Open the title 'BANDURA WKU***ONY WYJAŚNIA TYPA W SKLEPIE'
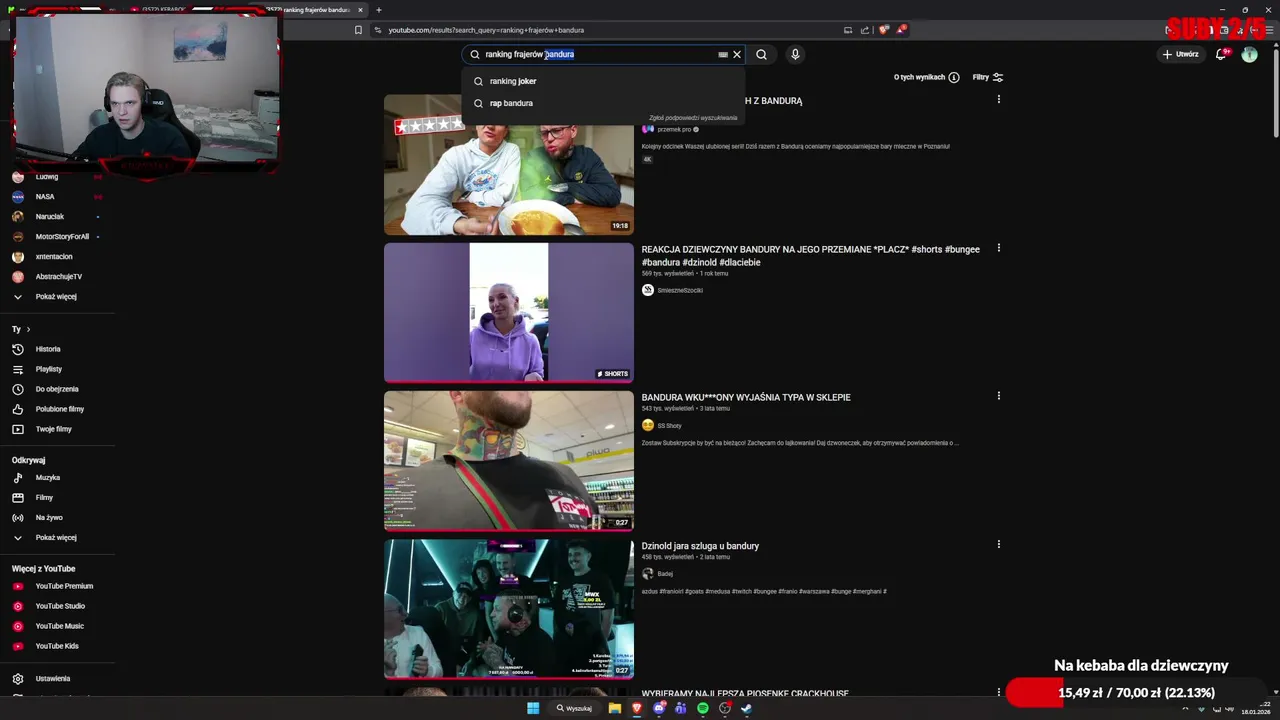The height and width of the screenshot is (720, 1280). tap(746, 397)
